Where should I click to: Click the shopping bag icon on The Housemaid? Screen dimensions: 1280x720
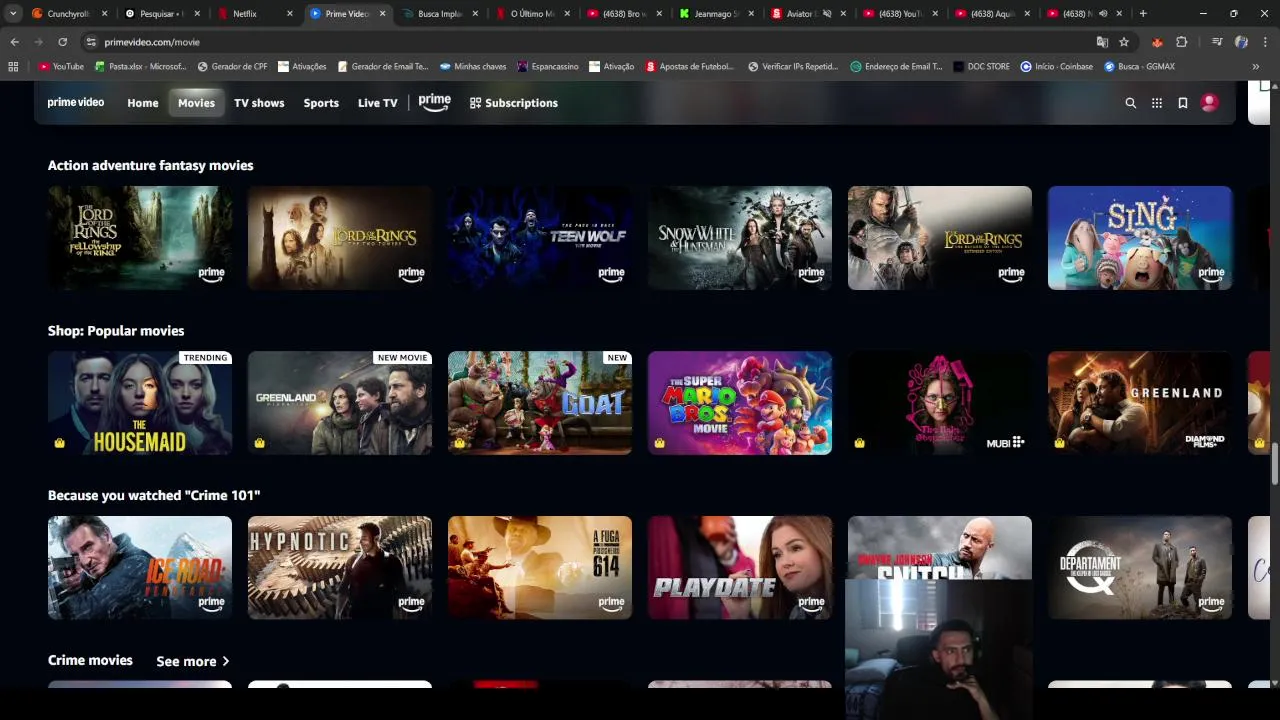point(59,443)
